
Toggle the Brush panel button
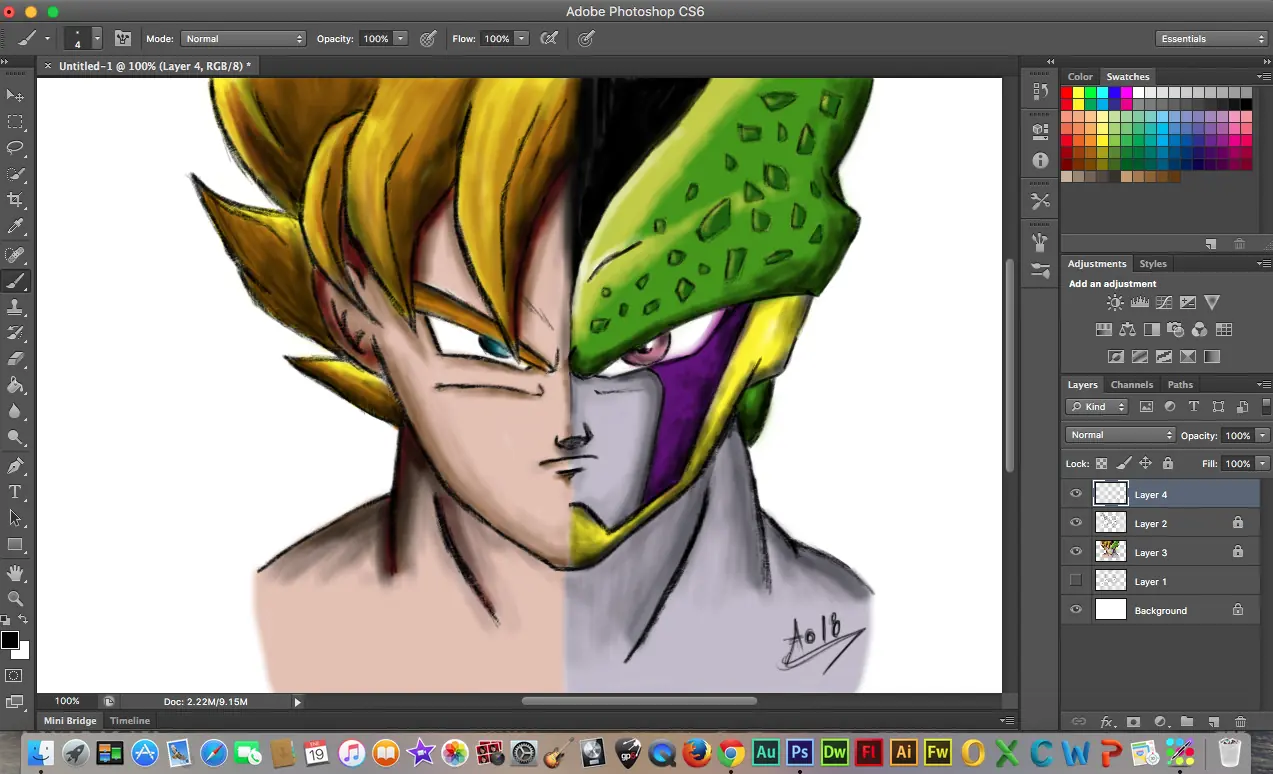[123, 38]
